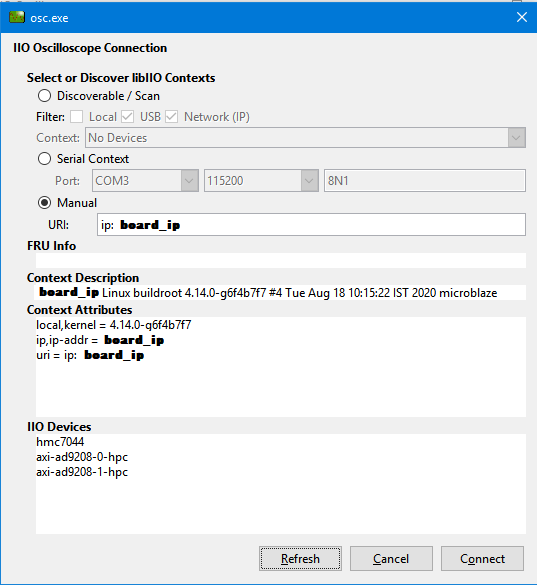Toggle the Local filter checkbox
The width and height of the screenshot is (538, 587).
click(77, 117)
